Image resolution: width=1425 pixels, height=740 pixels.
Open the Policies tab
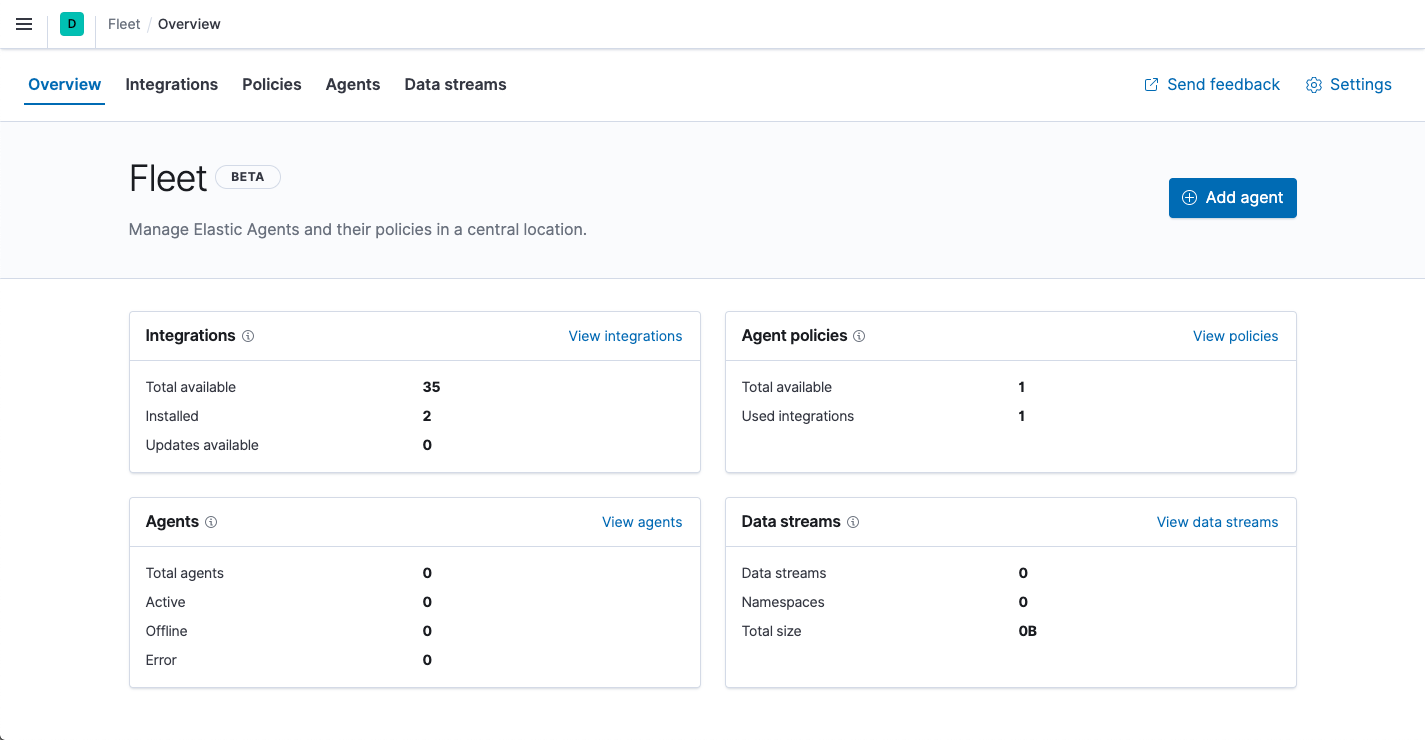pyautogui.click(x=271, y=84)
